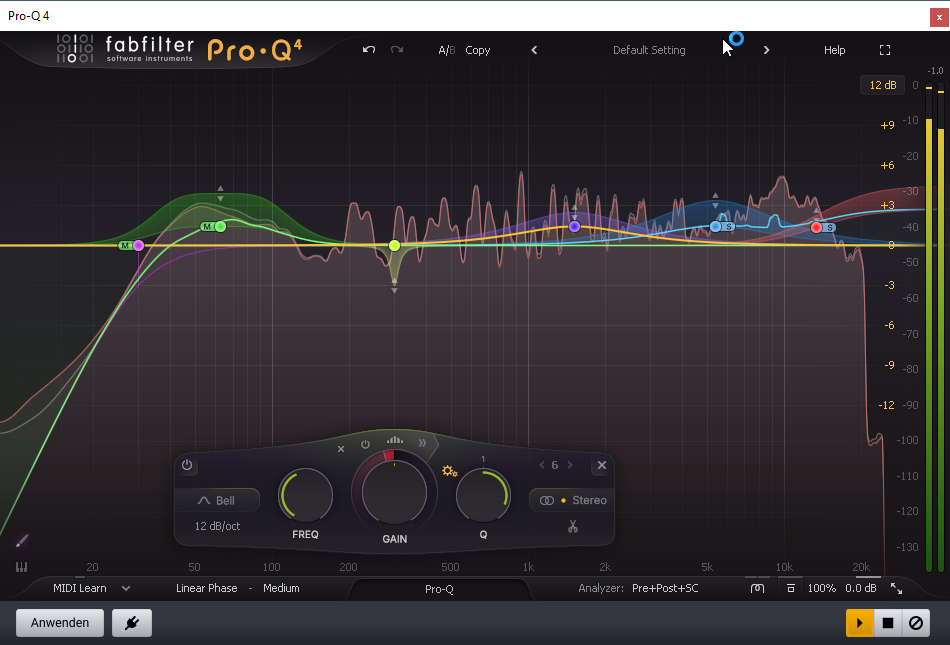Remove the dynamic range with the small X
Viewport: 950px width, 645px height.
pyautogui.click(x=341, y=449)
